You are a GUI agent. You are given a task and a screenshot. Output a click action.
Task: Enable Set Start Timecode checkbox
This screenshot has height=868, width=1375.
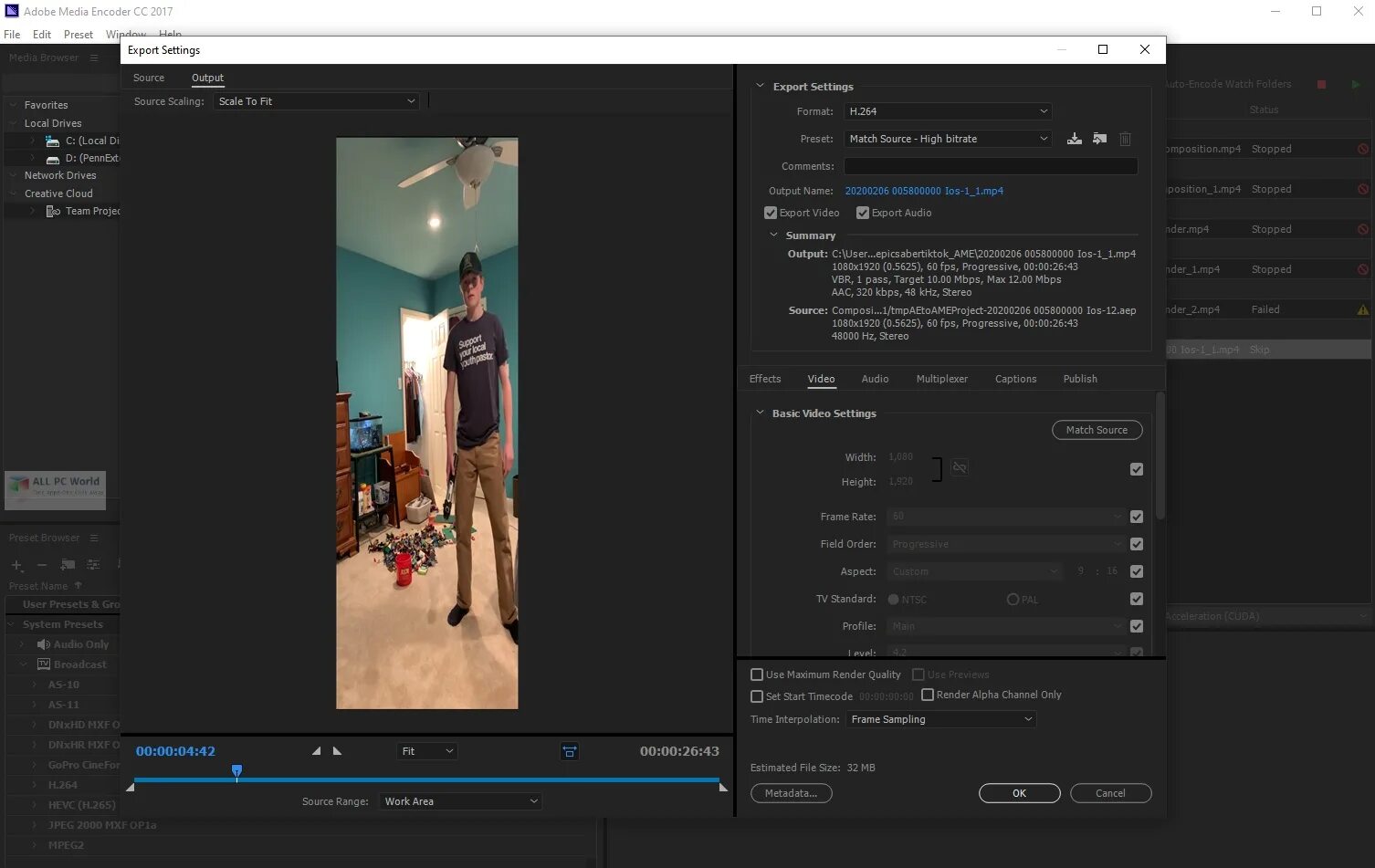click(756, 696)
